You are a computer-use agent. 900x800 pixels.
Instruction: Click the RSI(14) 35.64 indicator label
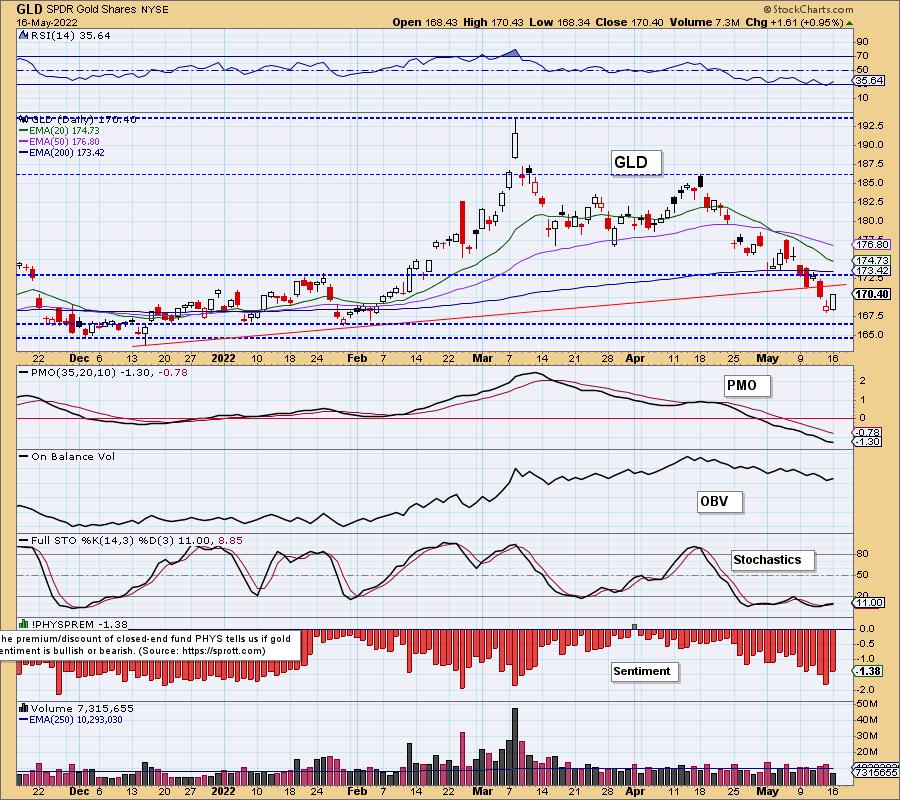coord(70,36)
